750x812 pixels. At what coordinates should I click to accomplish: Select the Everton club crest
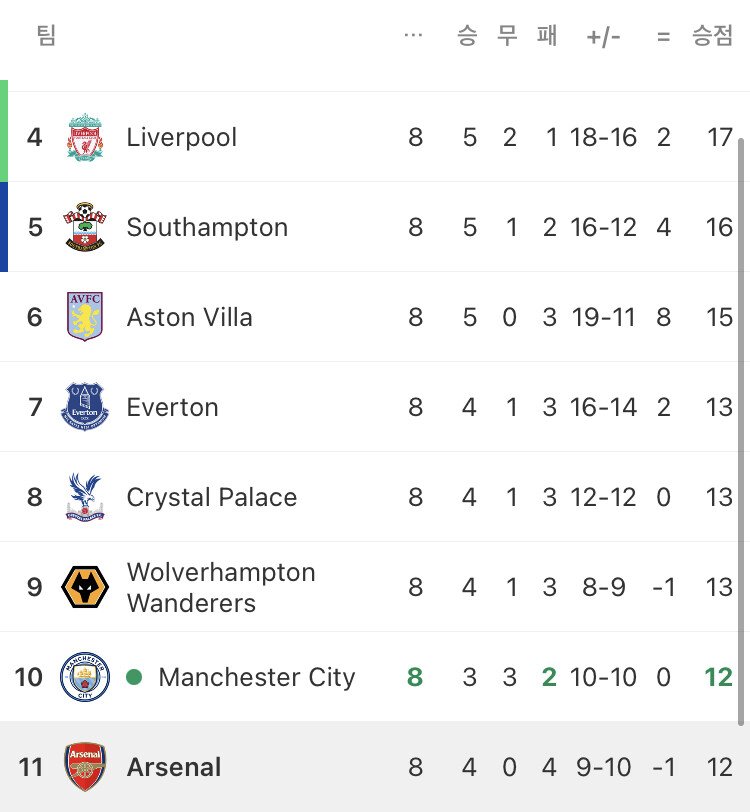[85, 407]
